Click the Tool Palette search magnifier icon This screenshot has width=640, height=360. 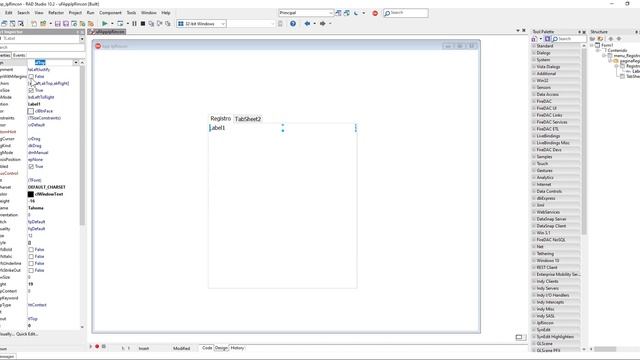(556, 39)
